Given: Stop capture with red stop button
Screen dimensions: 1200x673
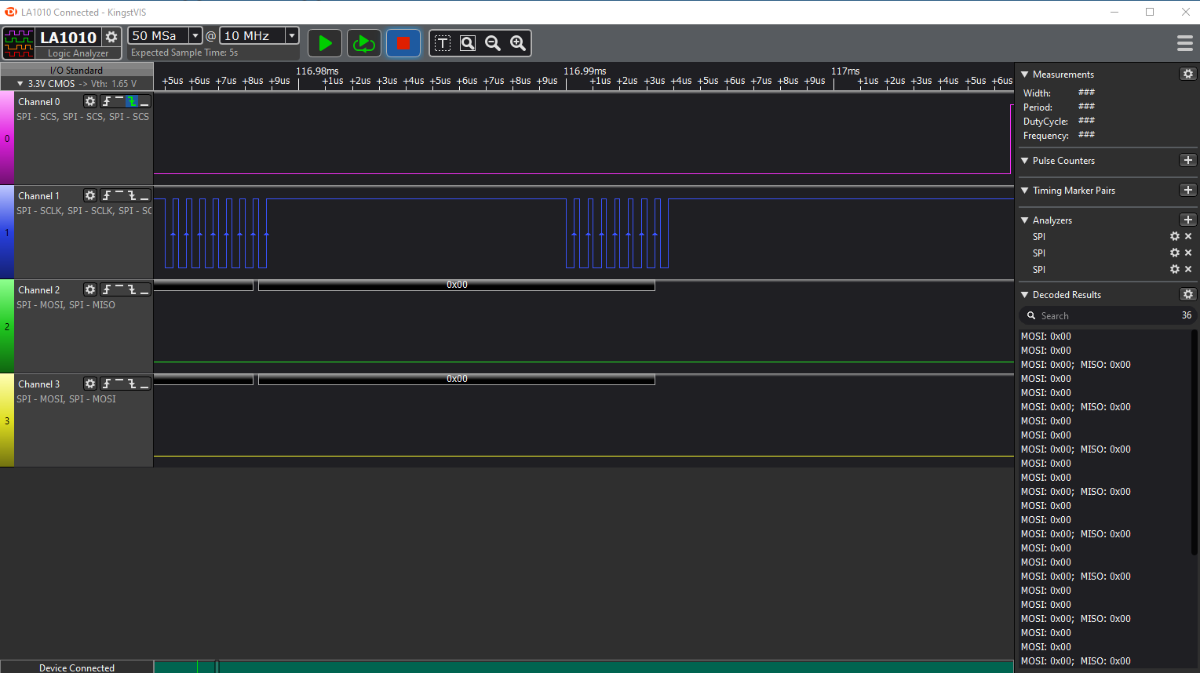Looking at the screenshot, I should (404, 43).
